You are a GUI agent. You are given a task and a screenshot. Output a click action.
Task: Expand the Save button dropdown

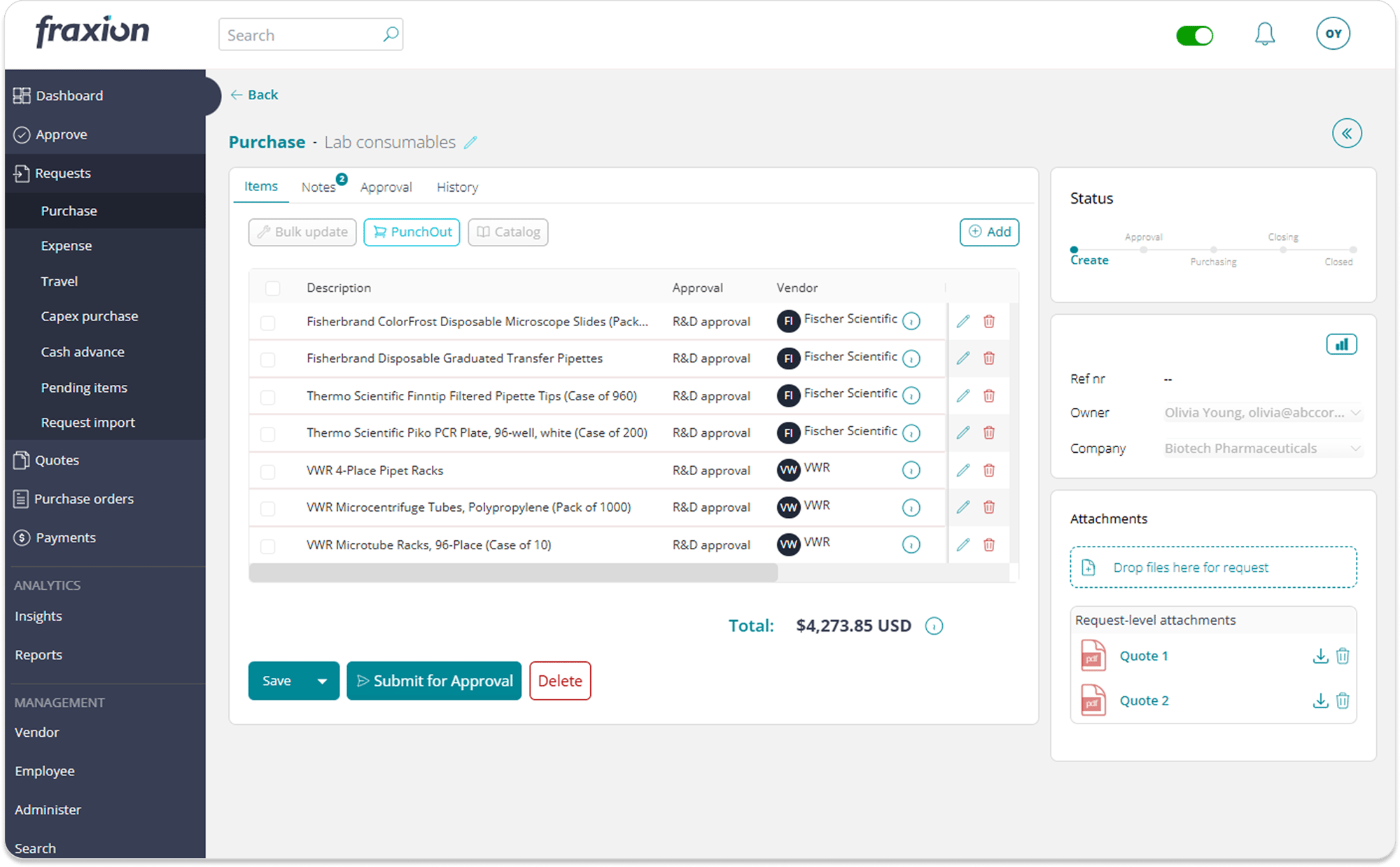(322, 680)
